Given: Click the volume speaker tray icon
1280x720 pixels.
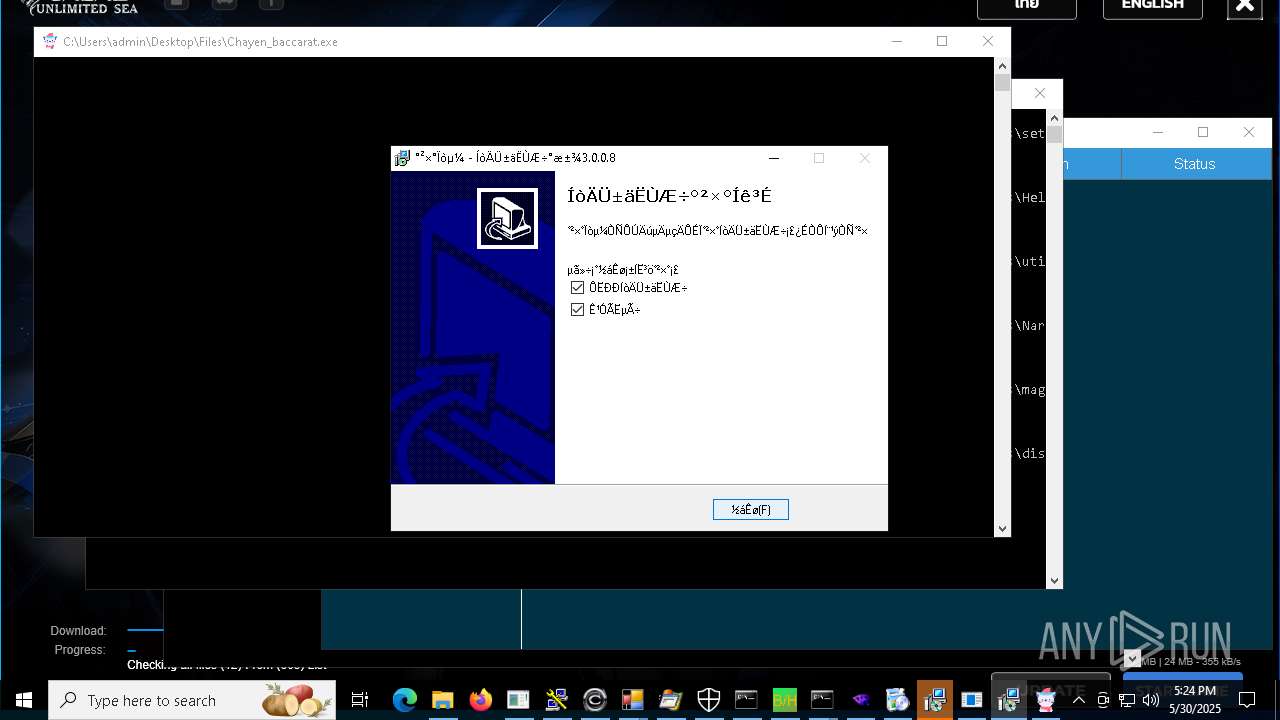Looking at the screenshot, I should [x=1151, y=700].
